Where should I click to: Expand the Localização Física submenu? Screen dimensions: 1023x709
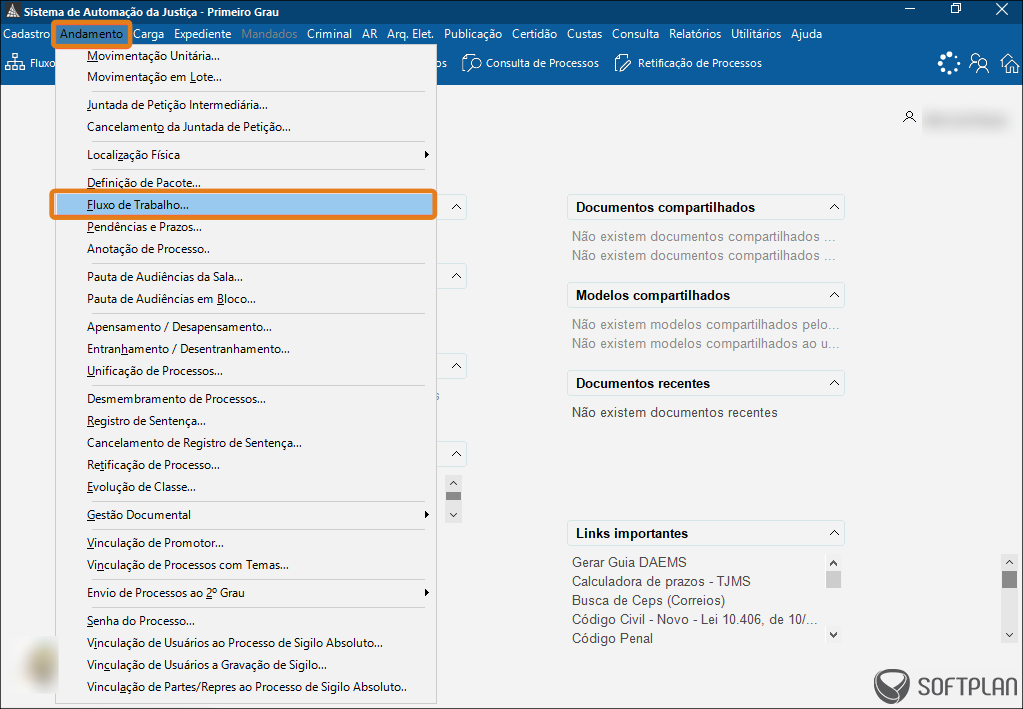426,155
